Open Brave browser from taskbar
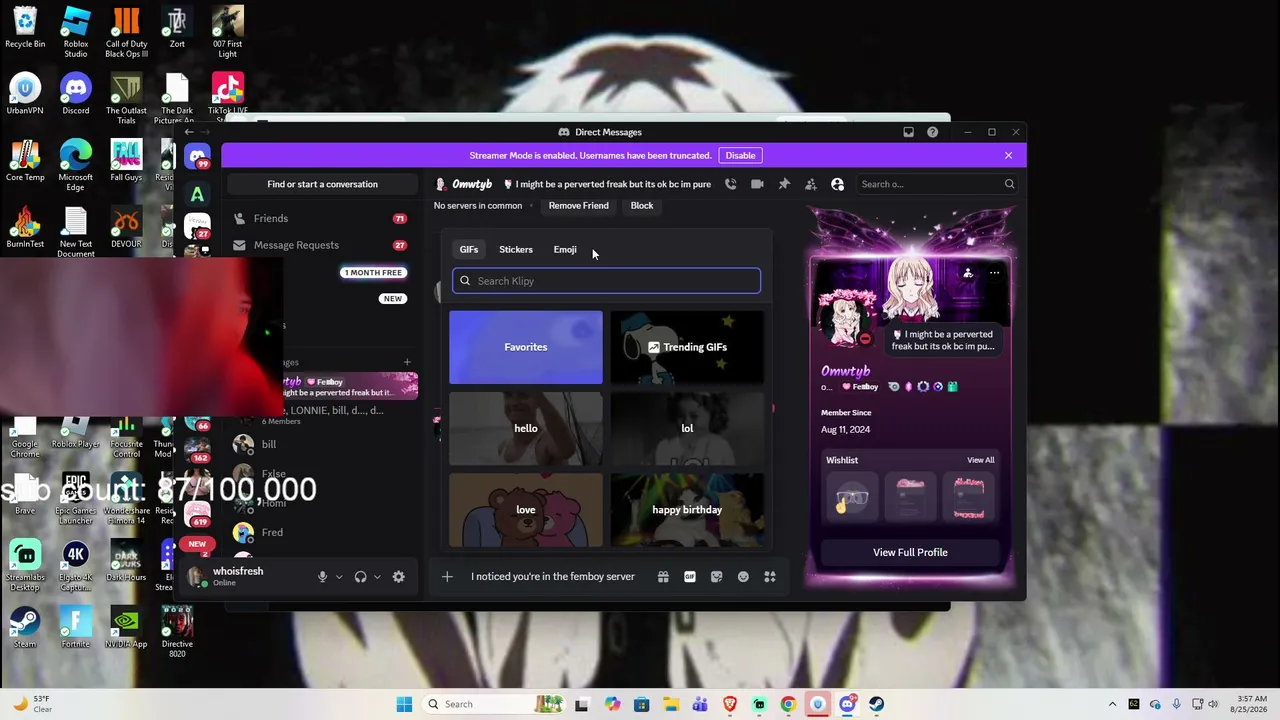Image resolution: width=1280 pixels, height=720 pixels. 730,704
